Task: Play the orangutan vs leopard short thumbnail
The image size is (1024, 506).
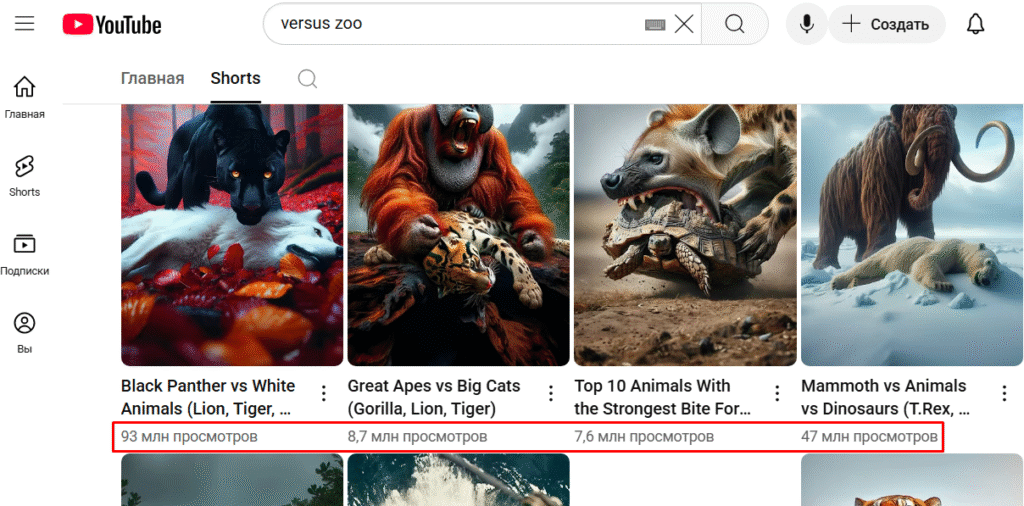Action: click(x=458, y=235)
